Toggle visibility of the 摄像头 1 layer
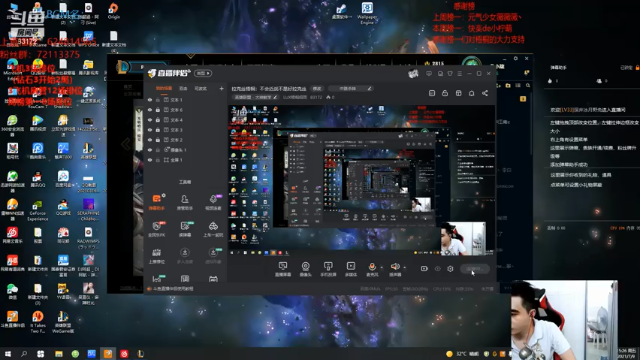The height and width of the screenshot is (360, 640). [150, 150]
